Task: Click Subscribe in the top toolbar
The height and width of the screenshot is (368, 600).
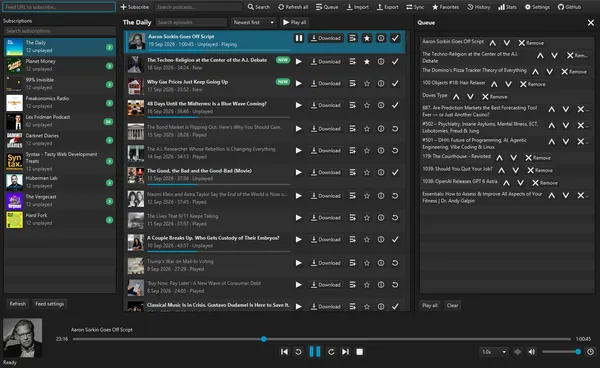Action: tap(134, 7)
